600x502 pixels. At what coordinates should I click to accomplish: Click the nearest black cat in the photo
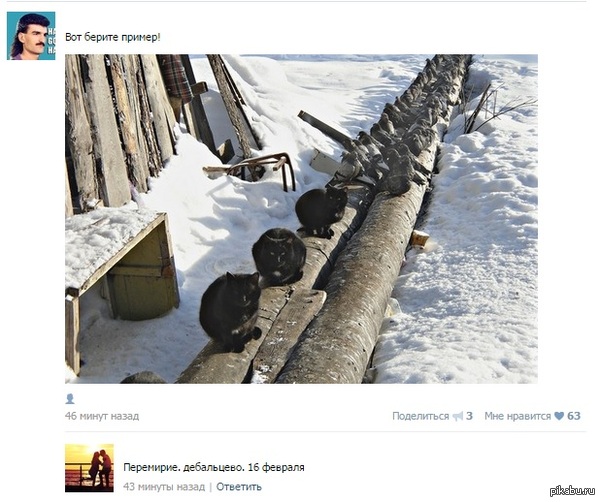tap(230, 311)
